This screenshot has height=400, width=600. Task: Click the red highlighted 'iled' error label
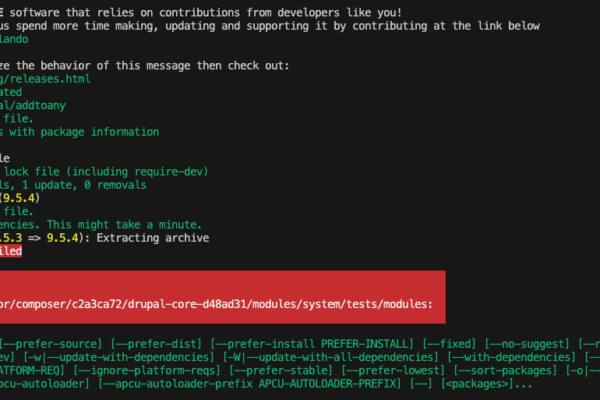point(11,251)
